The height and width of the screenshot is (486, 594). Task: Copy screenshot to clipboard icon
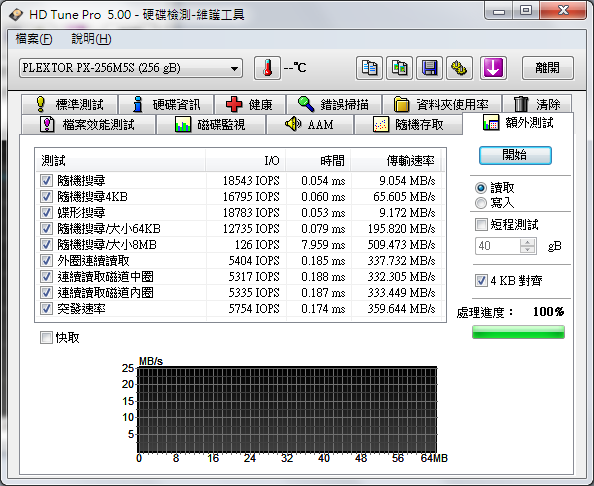tap(399, 68)
